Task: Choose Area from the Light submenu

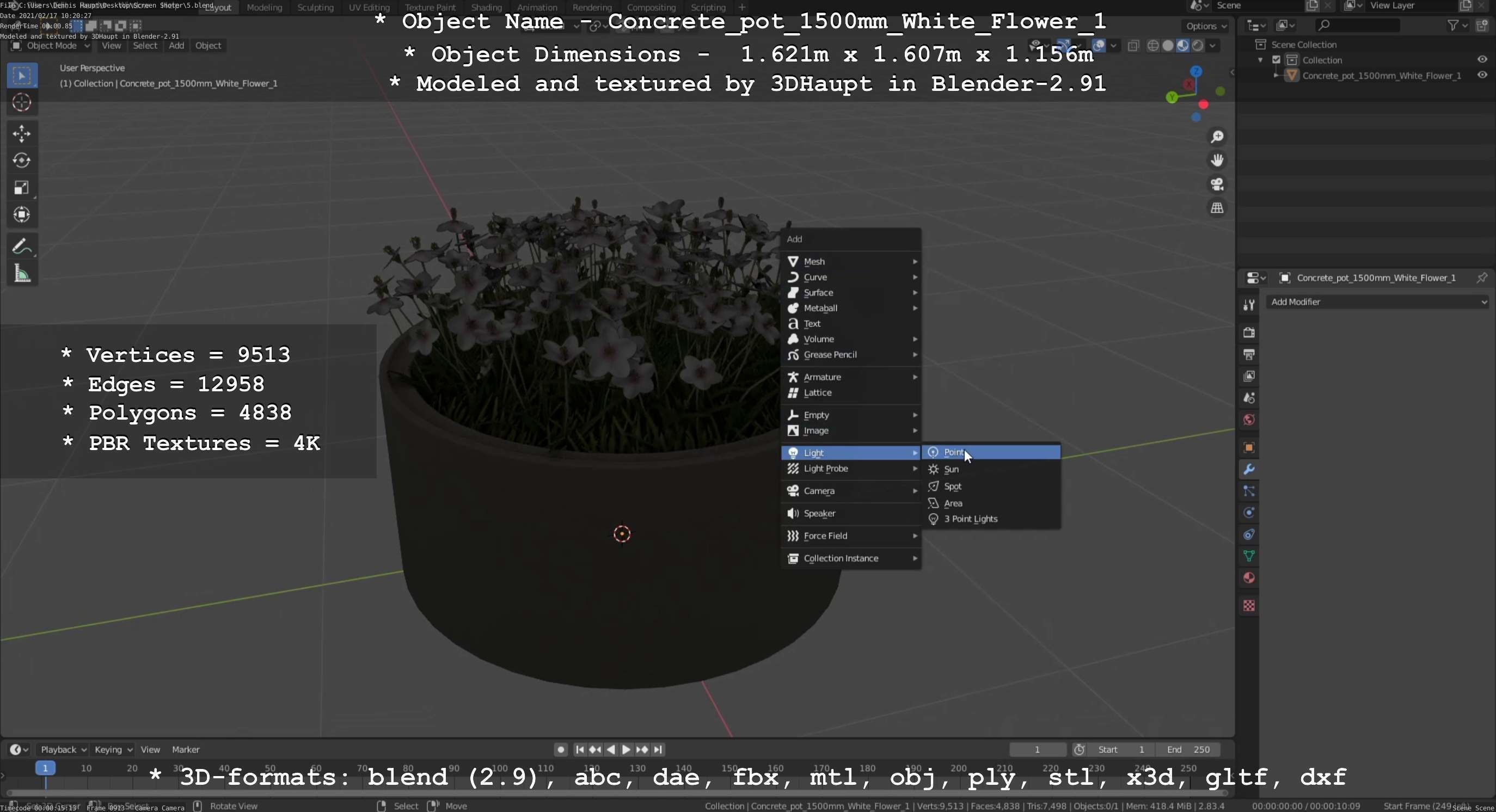Action: pyautogui.click(x=991, y=503)
